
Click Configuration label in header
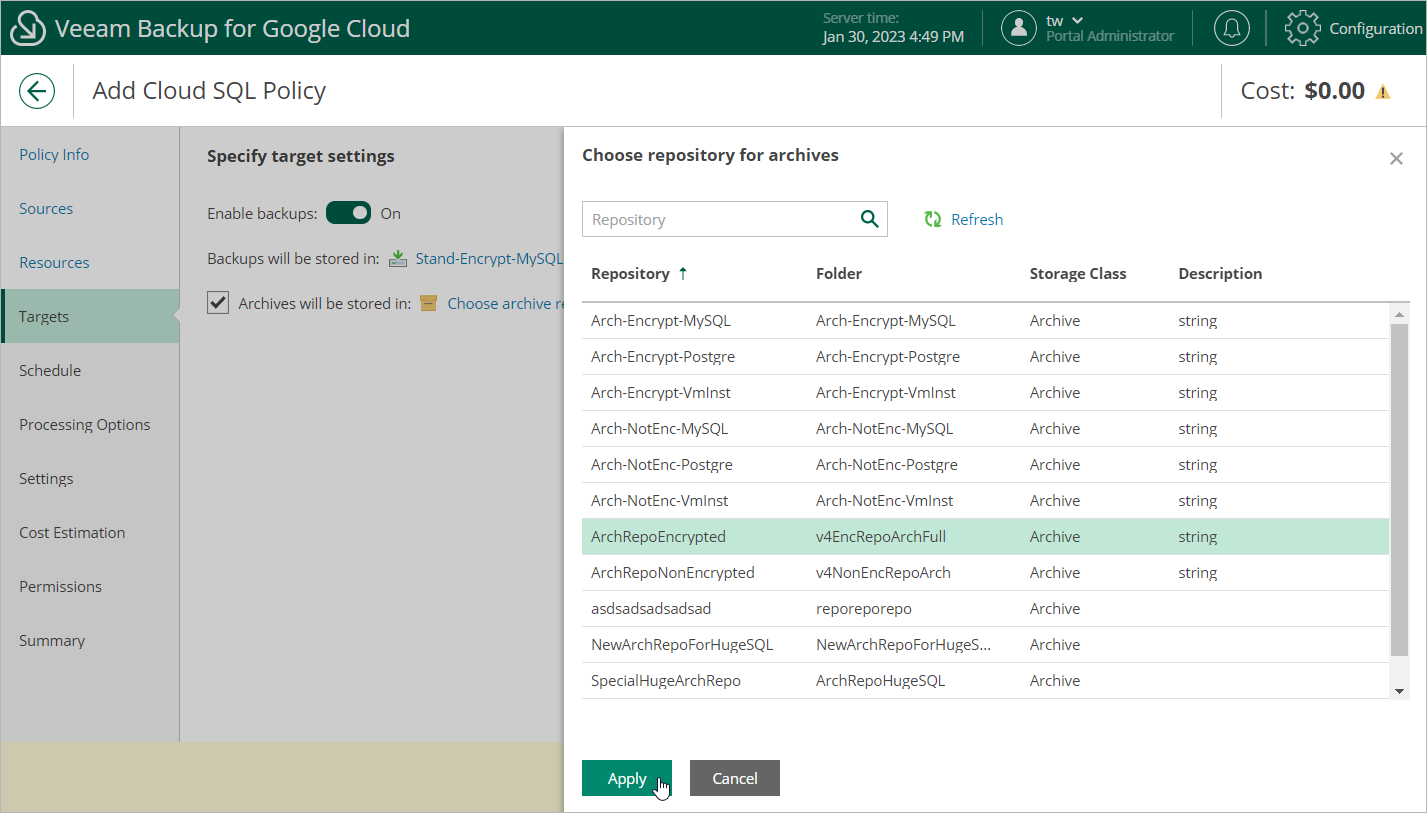[x=1376, y=29]
